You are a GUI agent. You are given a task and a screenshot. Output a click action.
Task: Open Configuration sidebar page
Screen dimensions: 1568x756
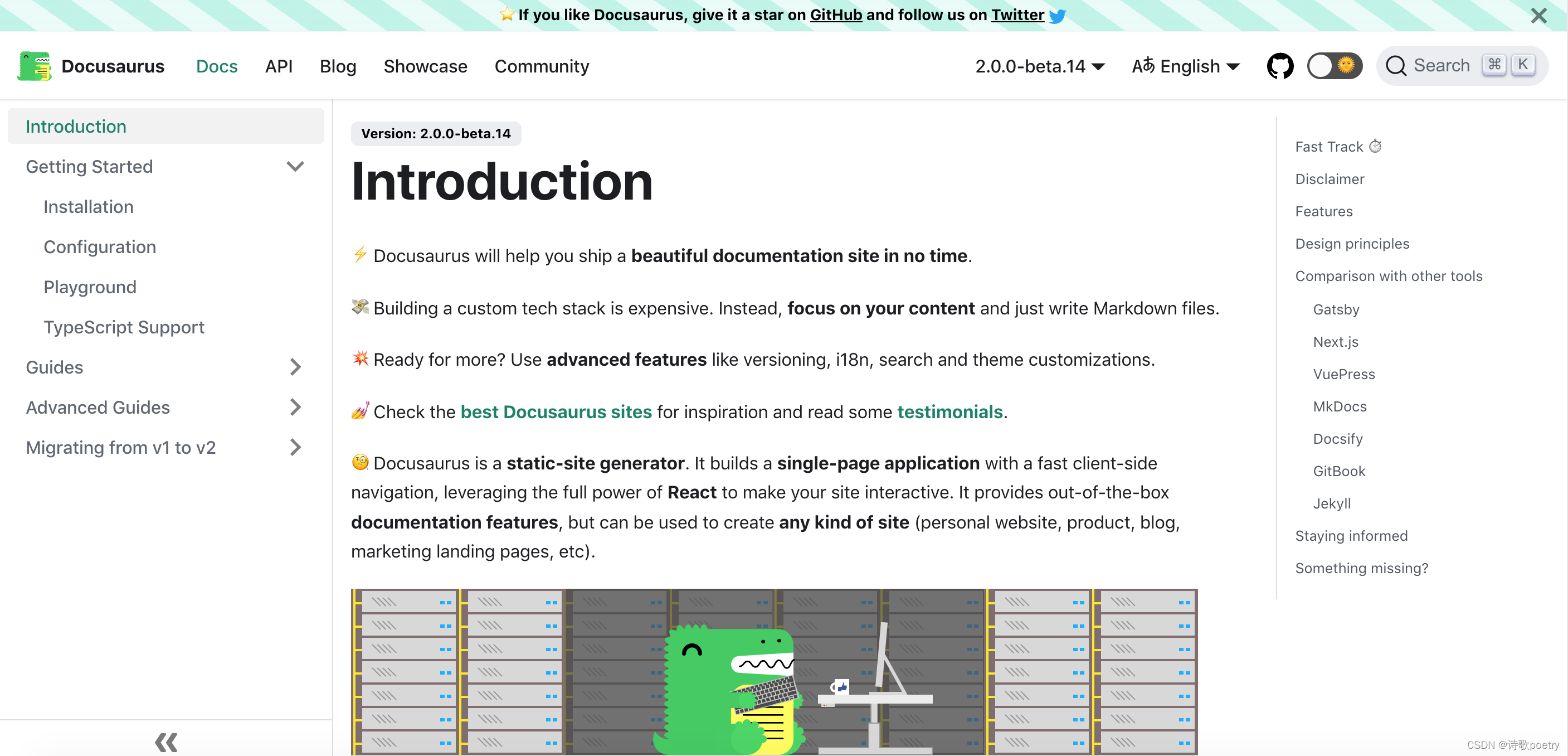coord(100,247)
